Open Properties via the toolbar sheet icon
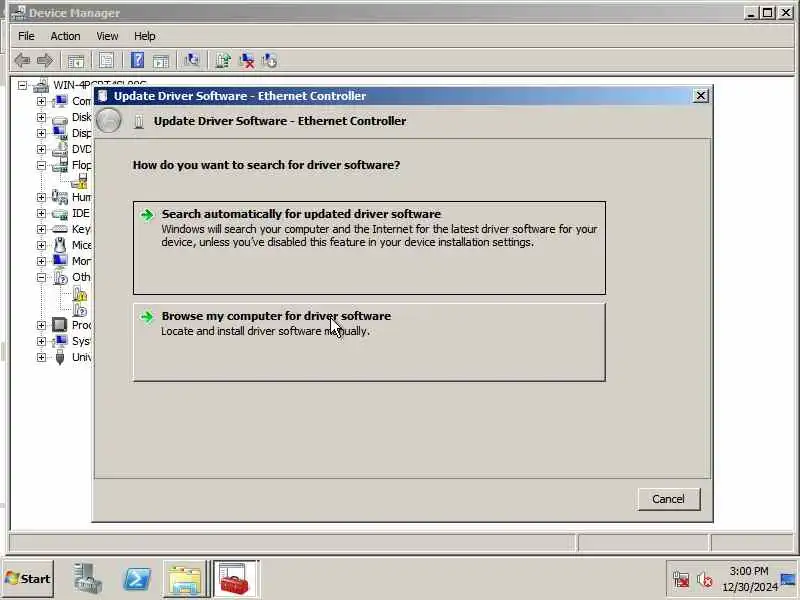 (x=106, y=61)
